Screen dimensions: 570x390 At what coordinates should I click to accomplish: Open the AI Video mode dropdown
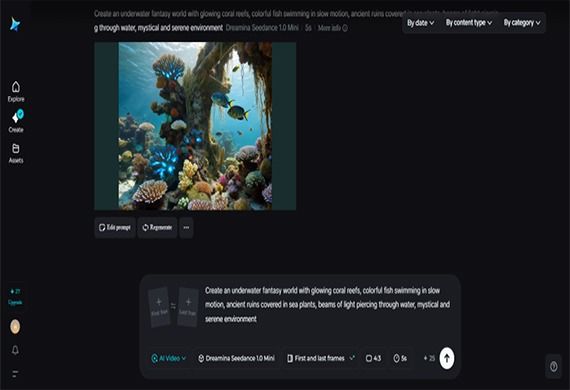coord(169,358)
